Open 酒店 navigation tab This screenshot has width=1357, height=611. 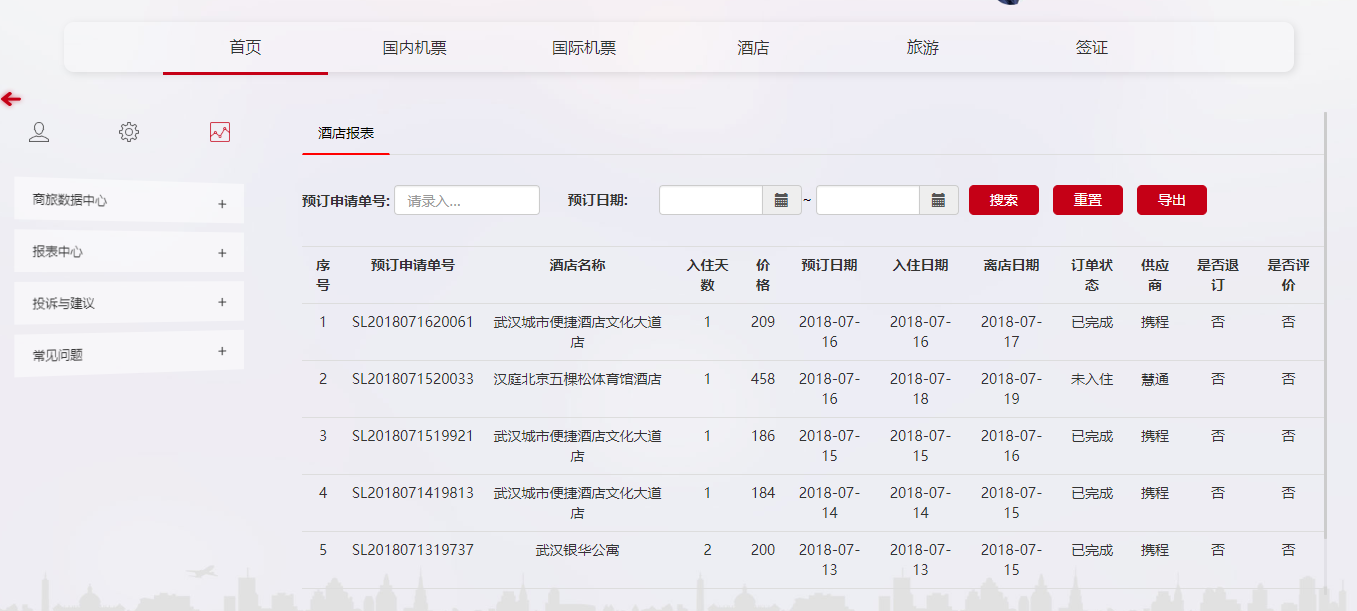(x=753, y=48)
